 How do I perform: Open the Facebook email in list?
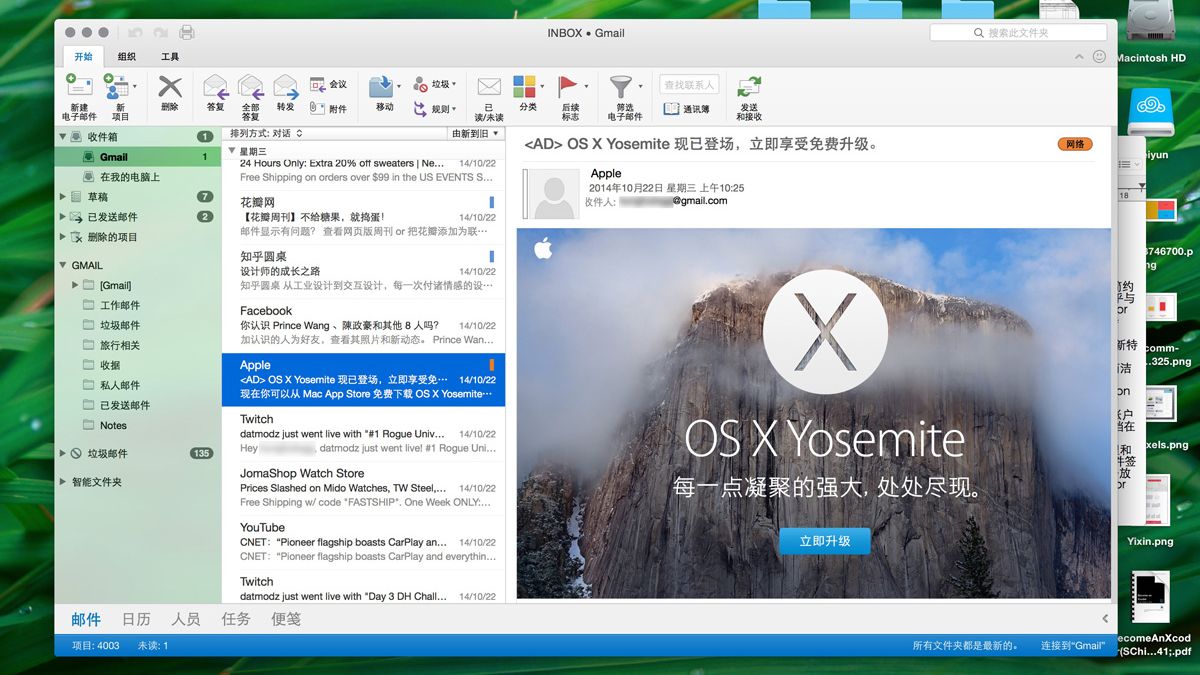point(363,325)
